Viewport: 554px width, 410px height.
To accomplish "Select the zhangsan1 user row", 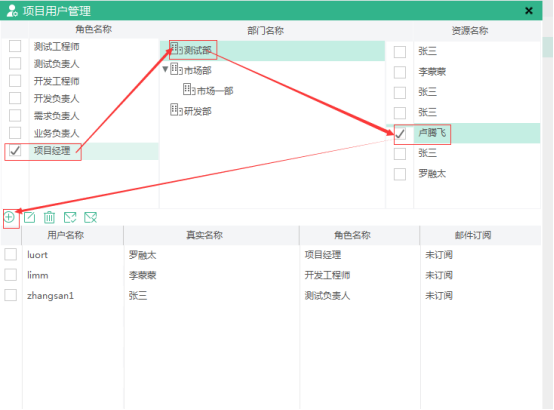I will pos(271,295).
